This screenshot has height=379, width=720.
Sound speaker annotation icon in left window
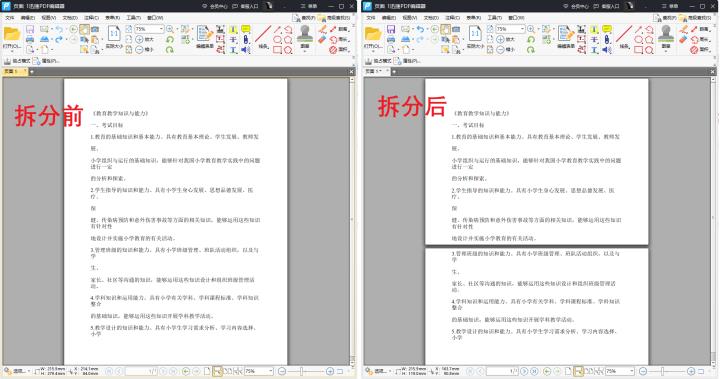click(246, 50)
